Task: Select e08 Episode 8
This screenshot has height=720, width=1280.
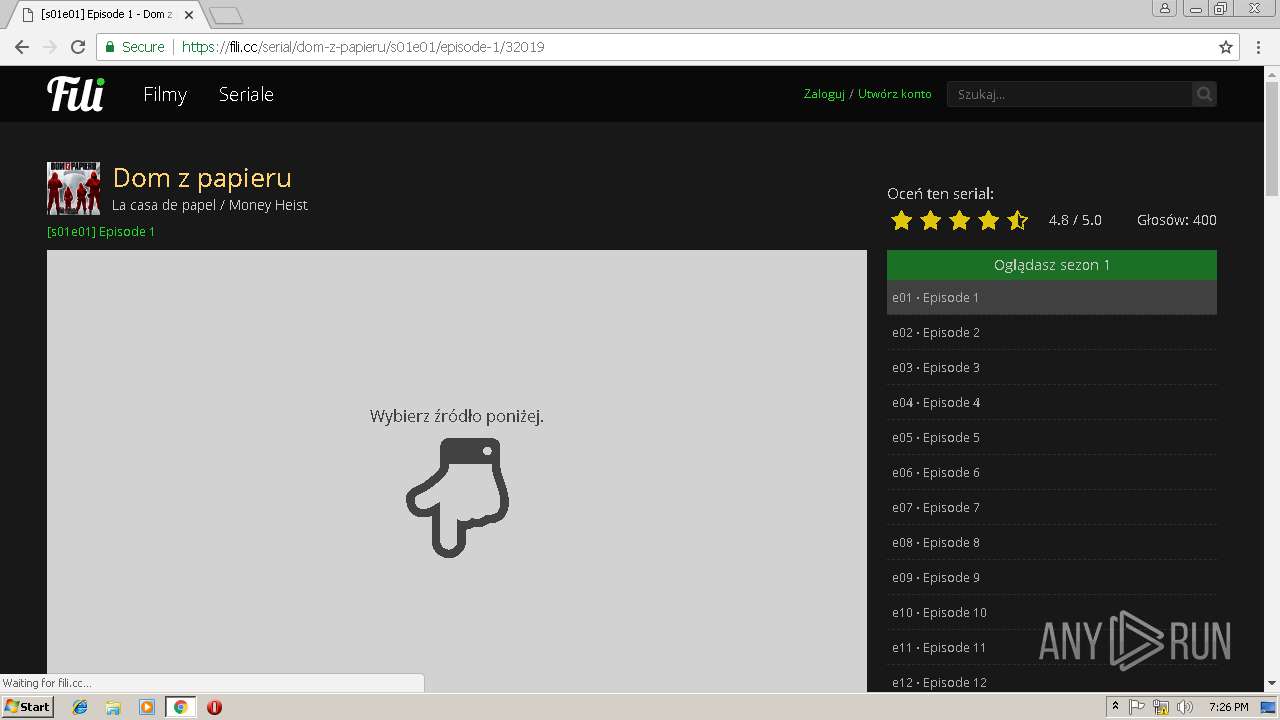Action: (x=1052, y=542)
